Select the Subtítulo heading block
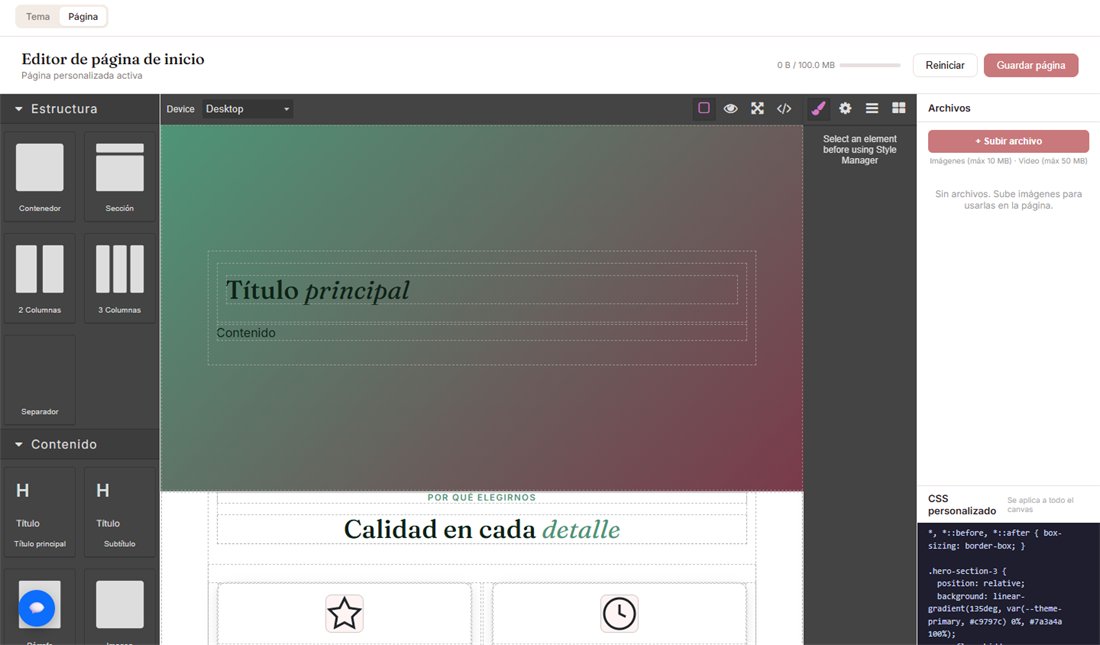1100x645 pixels. (x=120, y=512)
